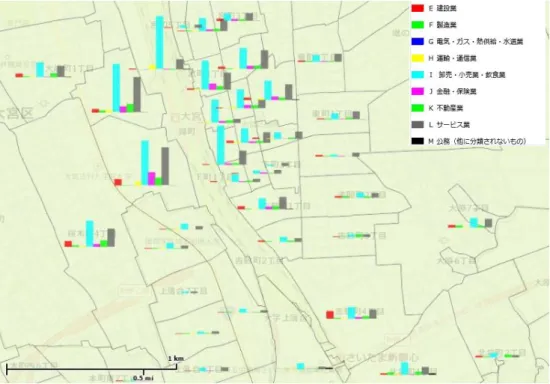This screenshot has width=550, height=384.
Task: Click the blue swatch for G 電気・ガス
Action: coord(417,41)
